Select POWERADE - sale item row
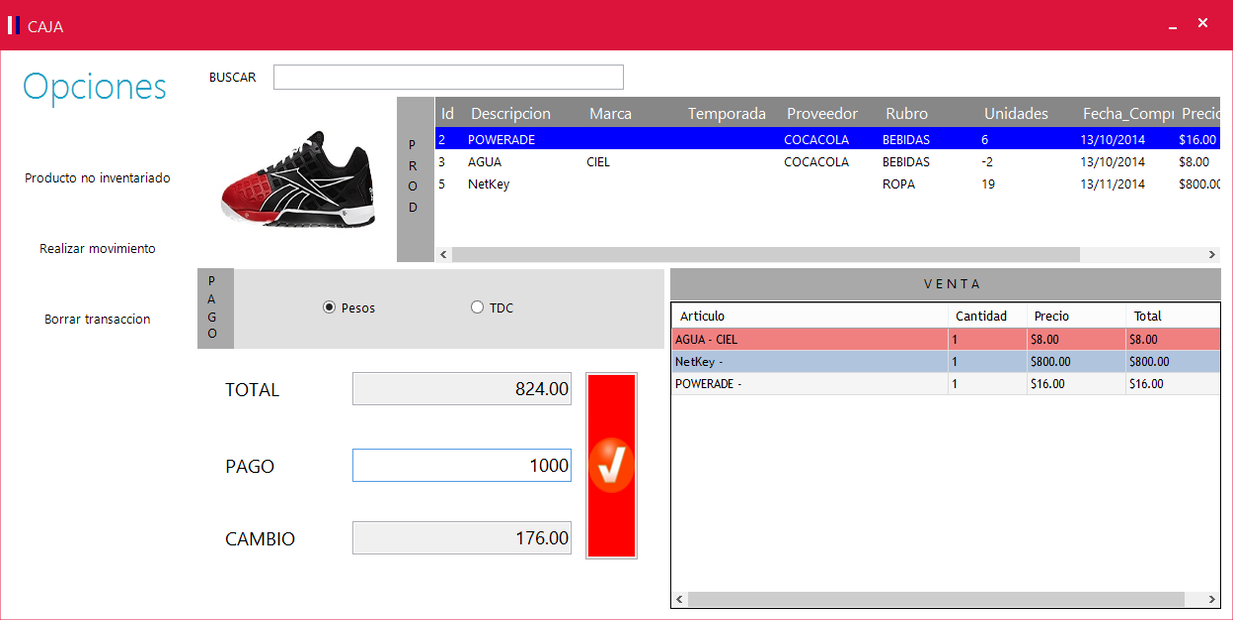1233x620 pixels. point(946,384)
